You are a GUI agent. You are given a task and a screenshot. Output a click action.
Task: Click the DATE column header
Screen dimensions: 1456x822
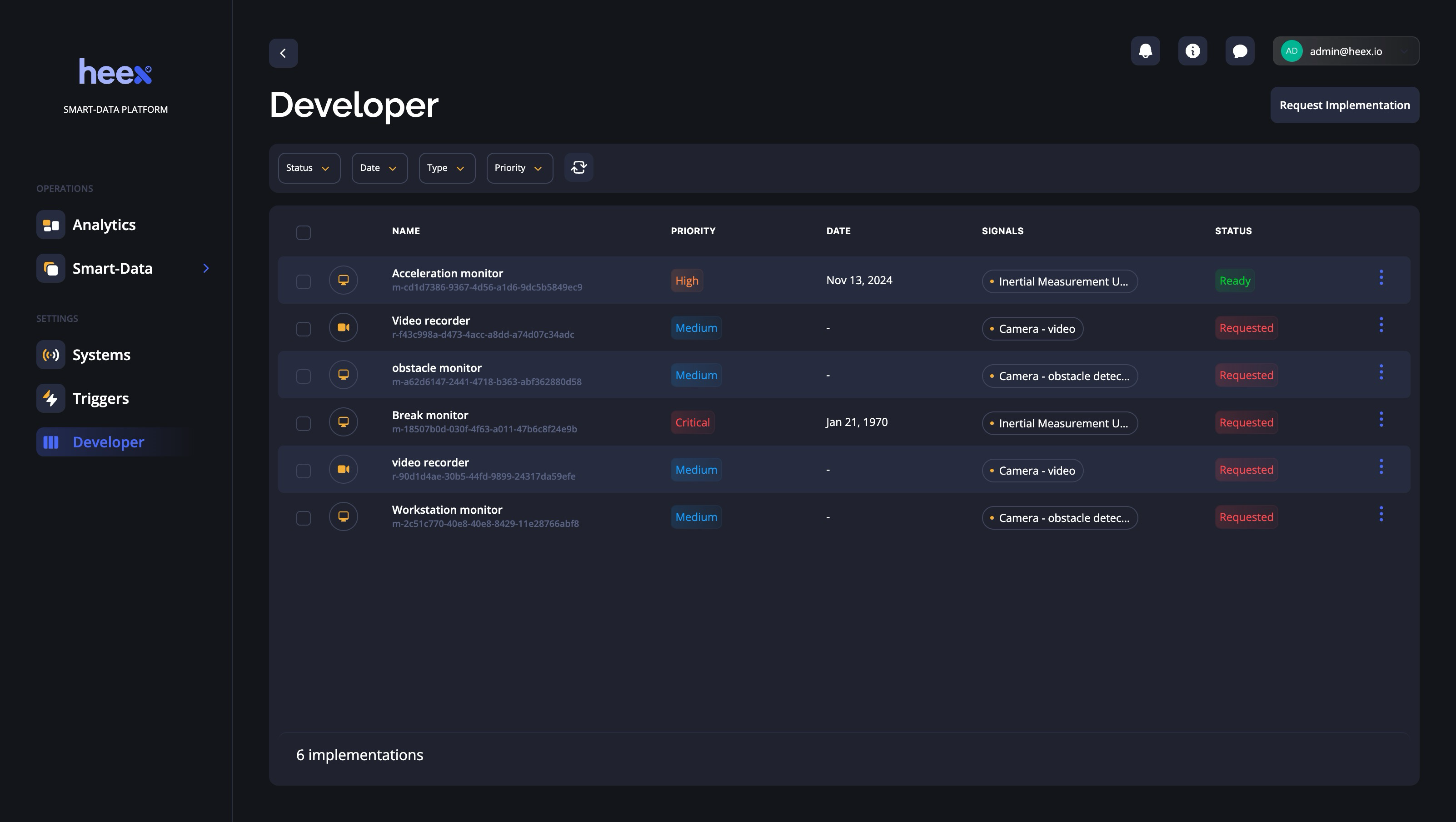tap(838, 231)
